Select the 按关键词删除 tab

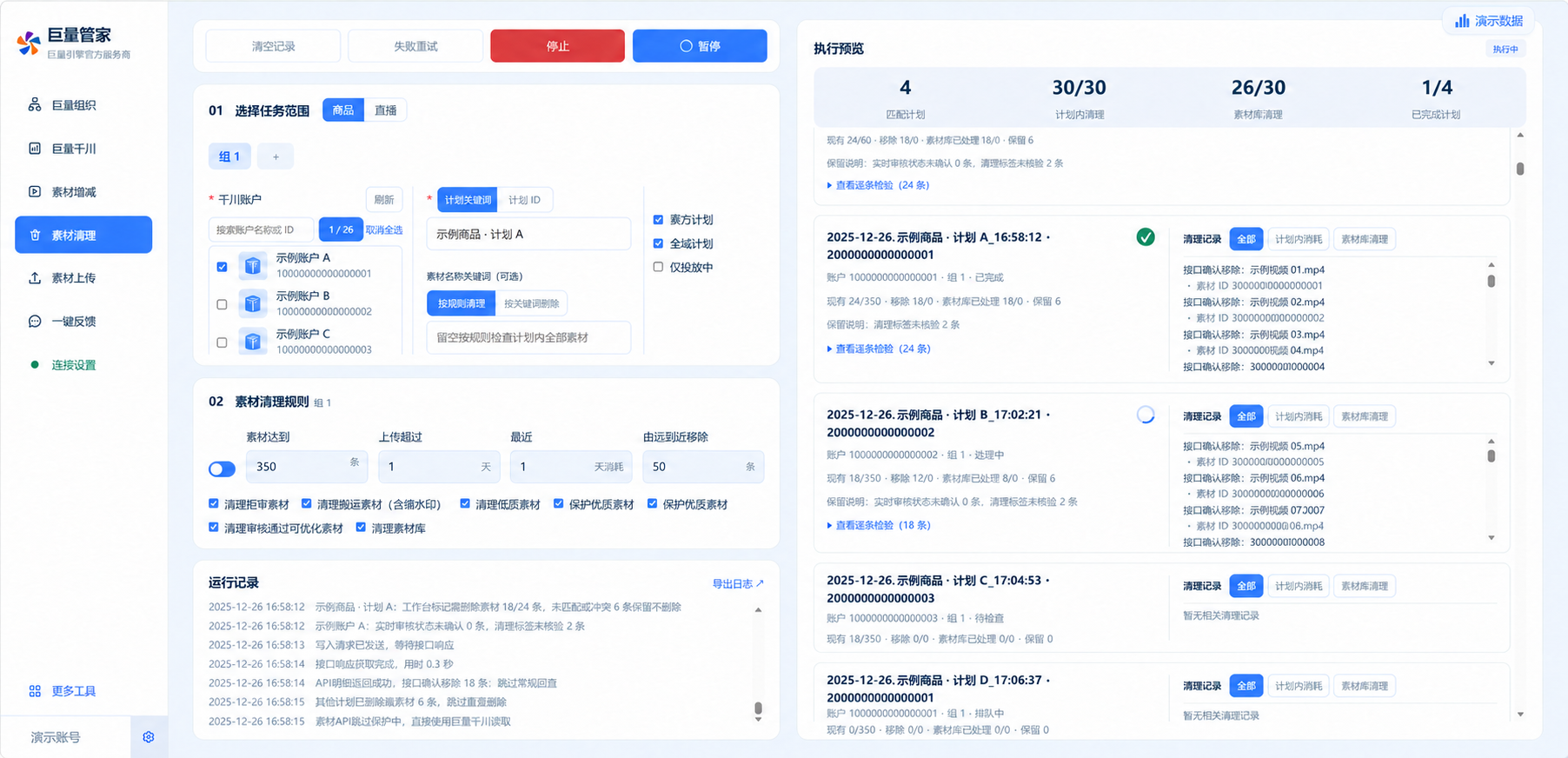point(531,303)
